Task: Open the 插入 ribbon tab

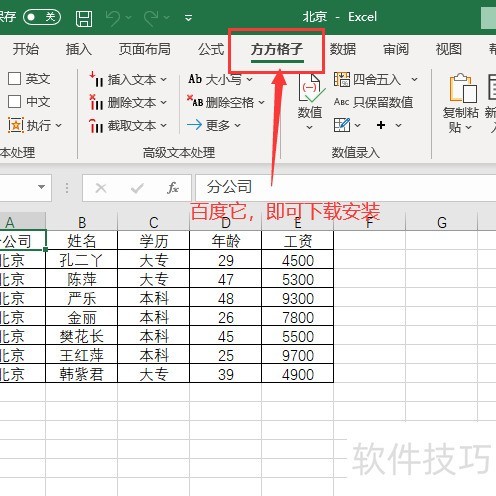Action: point(79,49)
